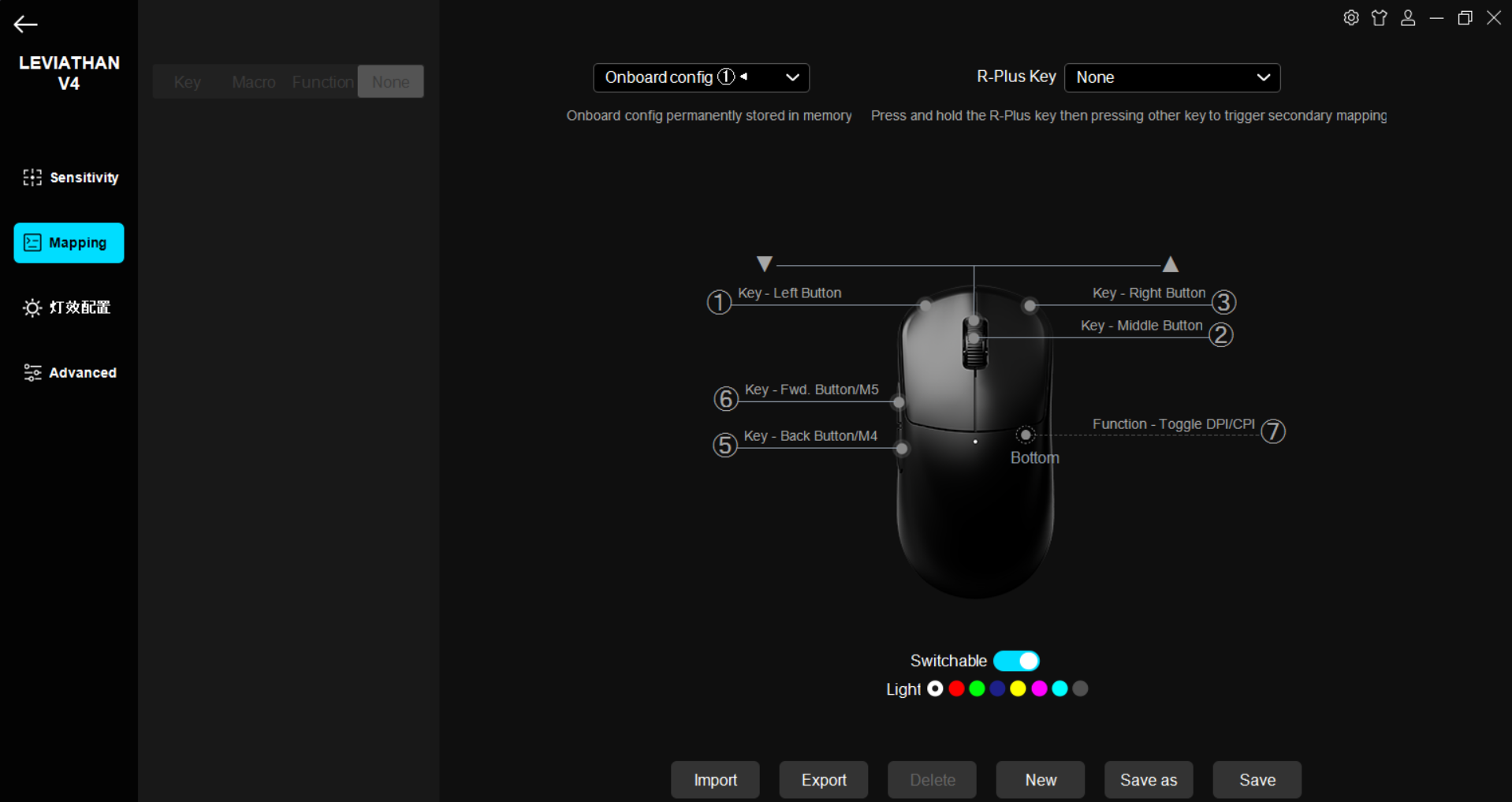Switch to the Macro tab

click(x=254, y=82)
